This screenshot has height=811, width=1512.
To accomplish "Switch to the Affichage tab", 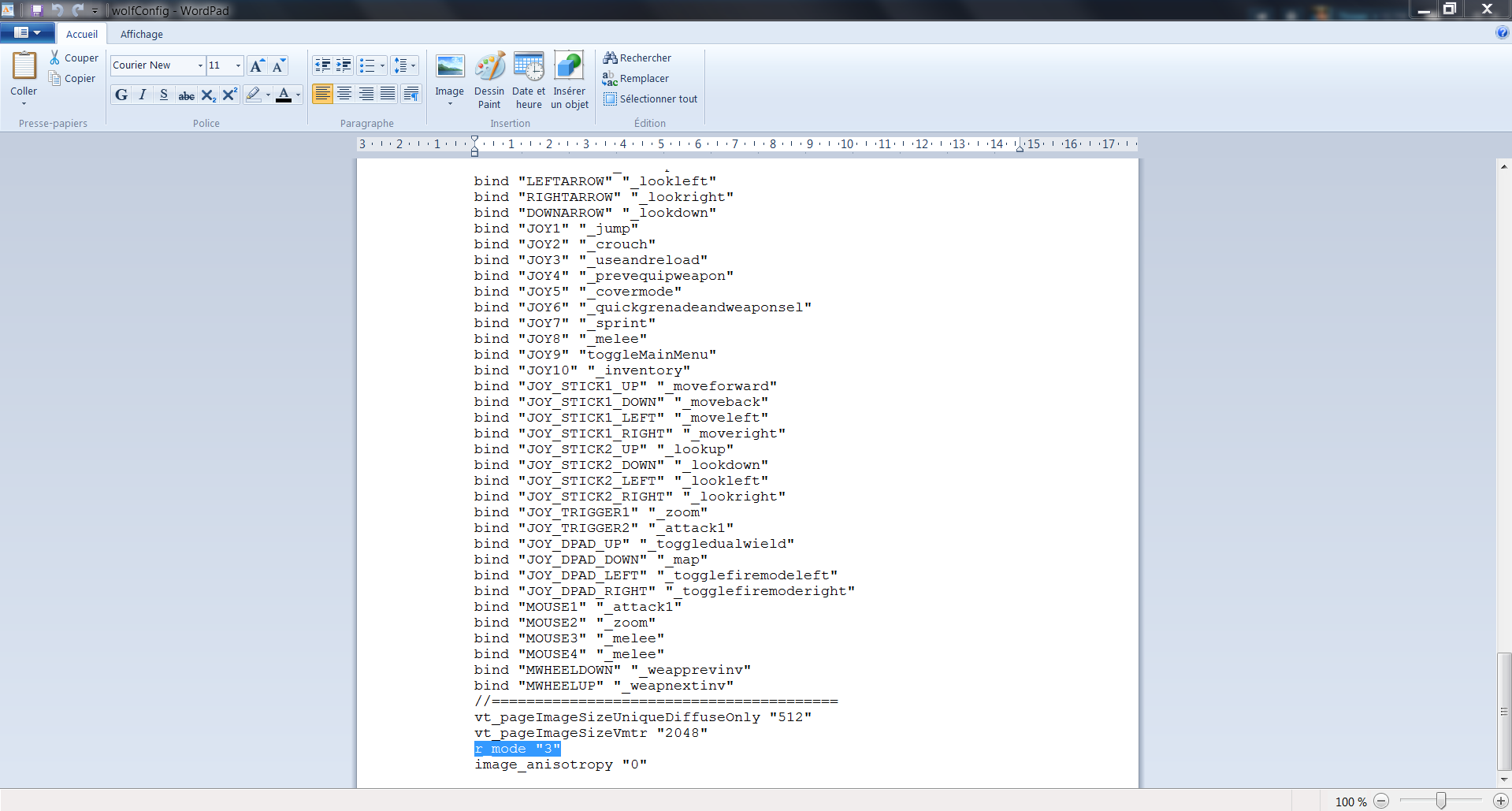I will tap(142, 34).
